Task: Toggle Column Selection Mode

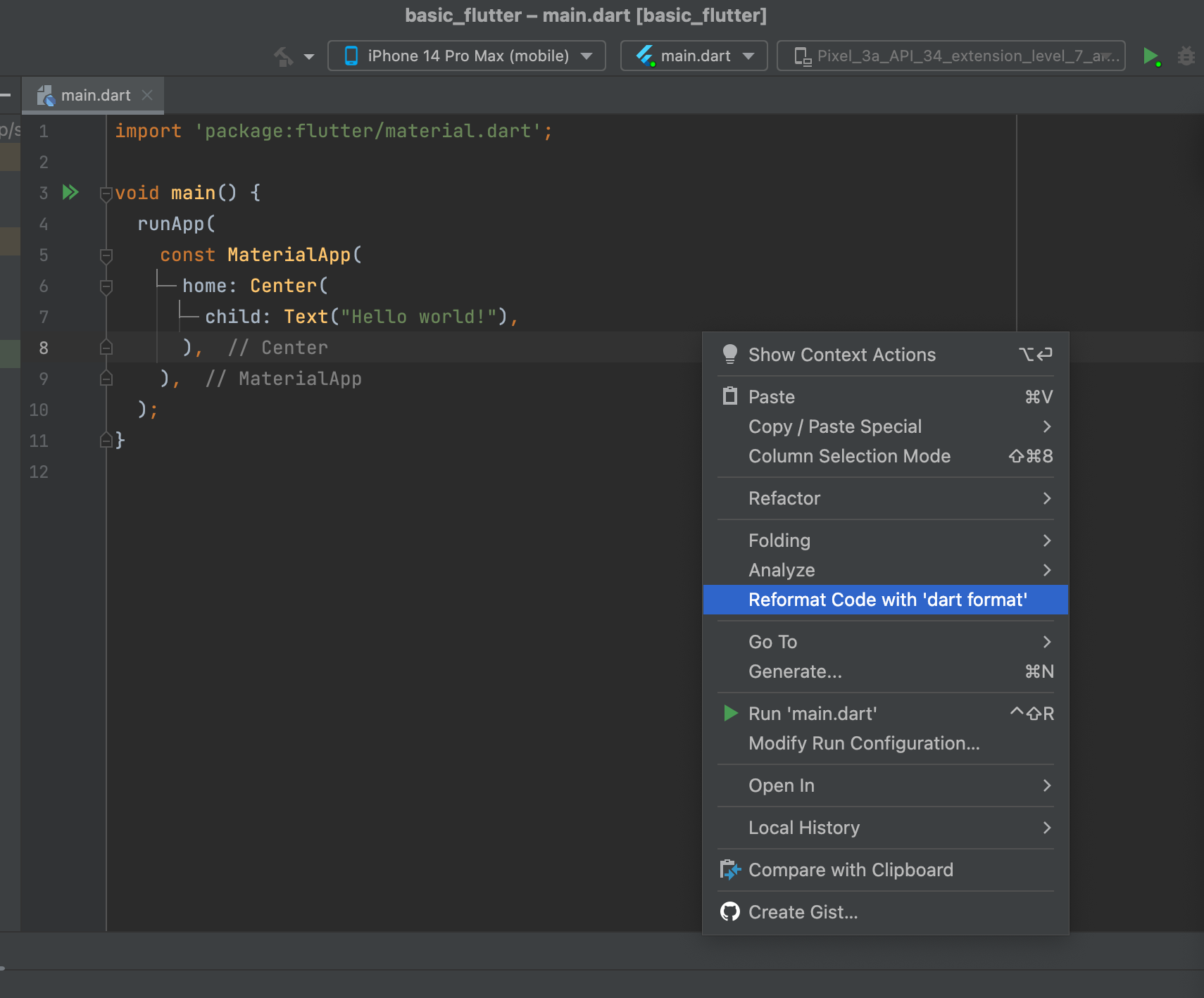Action: click(x=886, y=456)
